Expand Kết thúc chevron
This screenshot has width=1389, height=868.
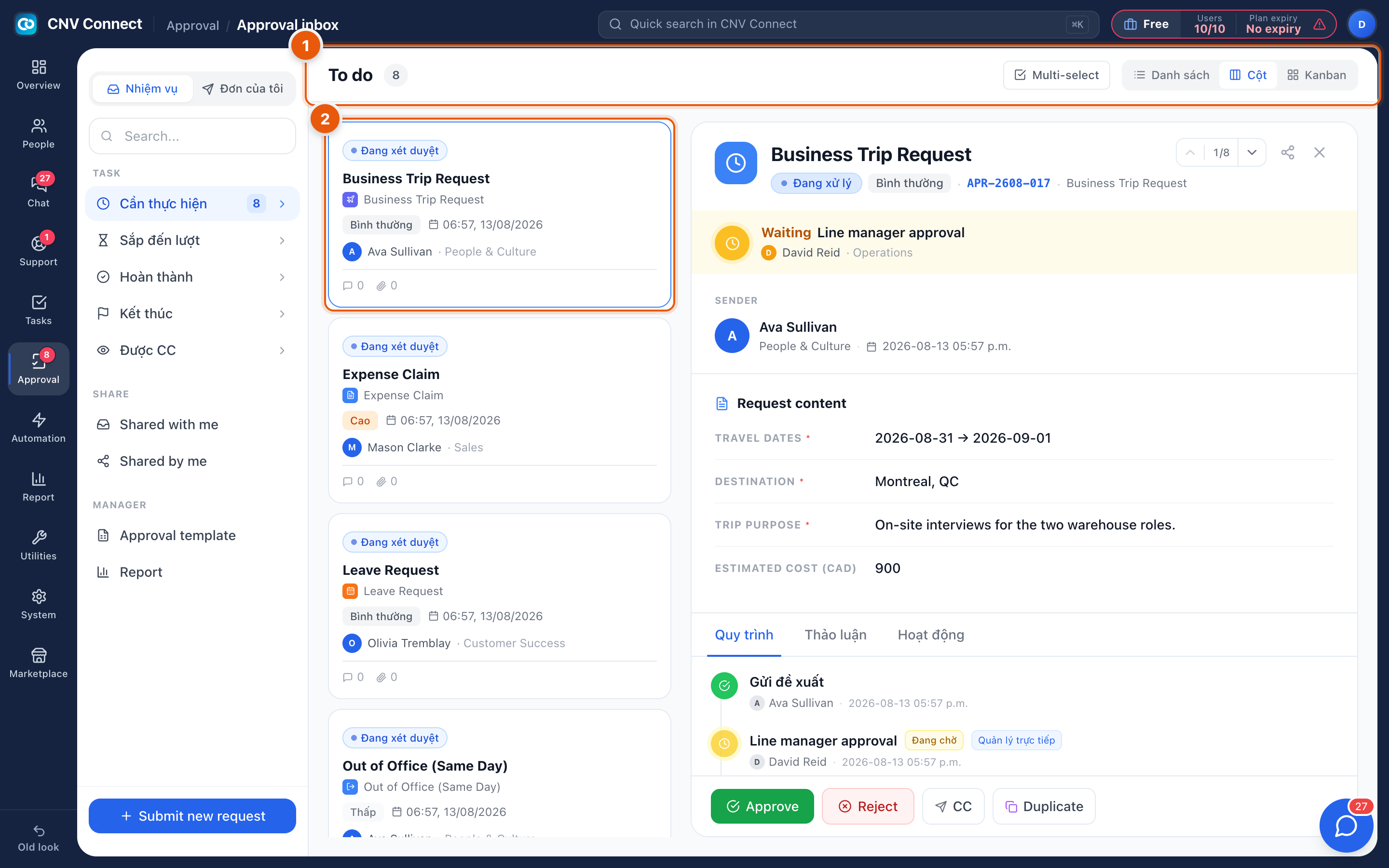282,314
